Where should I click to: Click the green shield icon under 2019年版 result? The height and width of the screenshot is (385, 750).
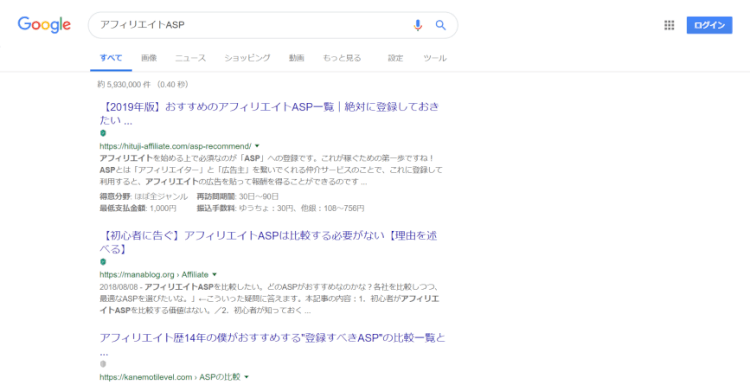coord(103,133)
